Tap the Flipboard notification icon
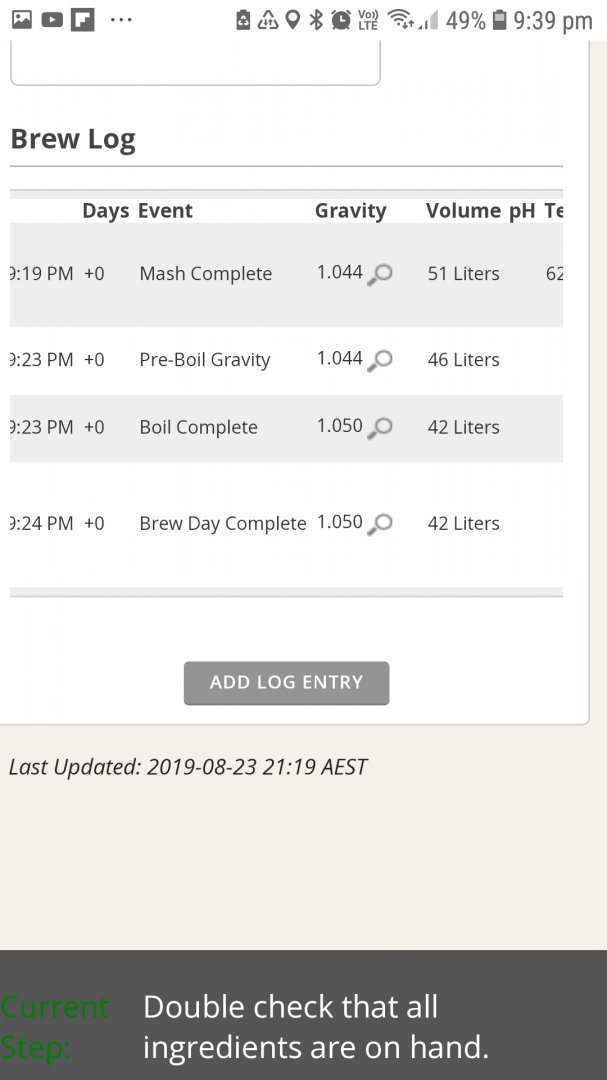Image resolution: width=607 pixels, height=1080 pixels. tap(83, 19)
